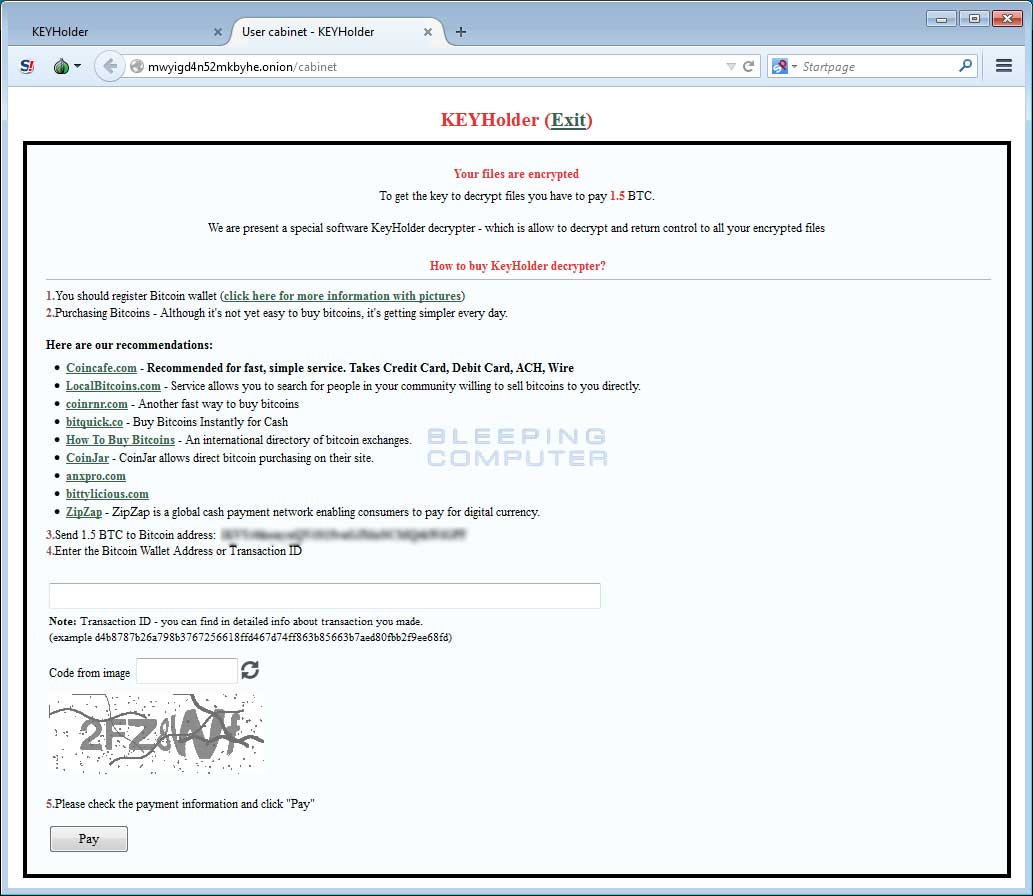Close the first KEYHolder tab

(218, 32)
